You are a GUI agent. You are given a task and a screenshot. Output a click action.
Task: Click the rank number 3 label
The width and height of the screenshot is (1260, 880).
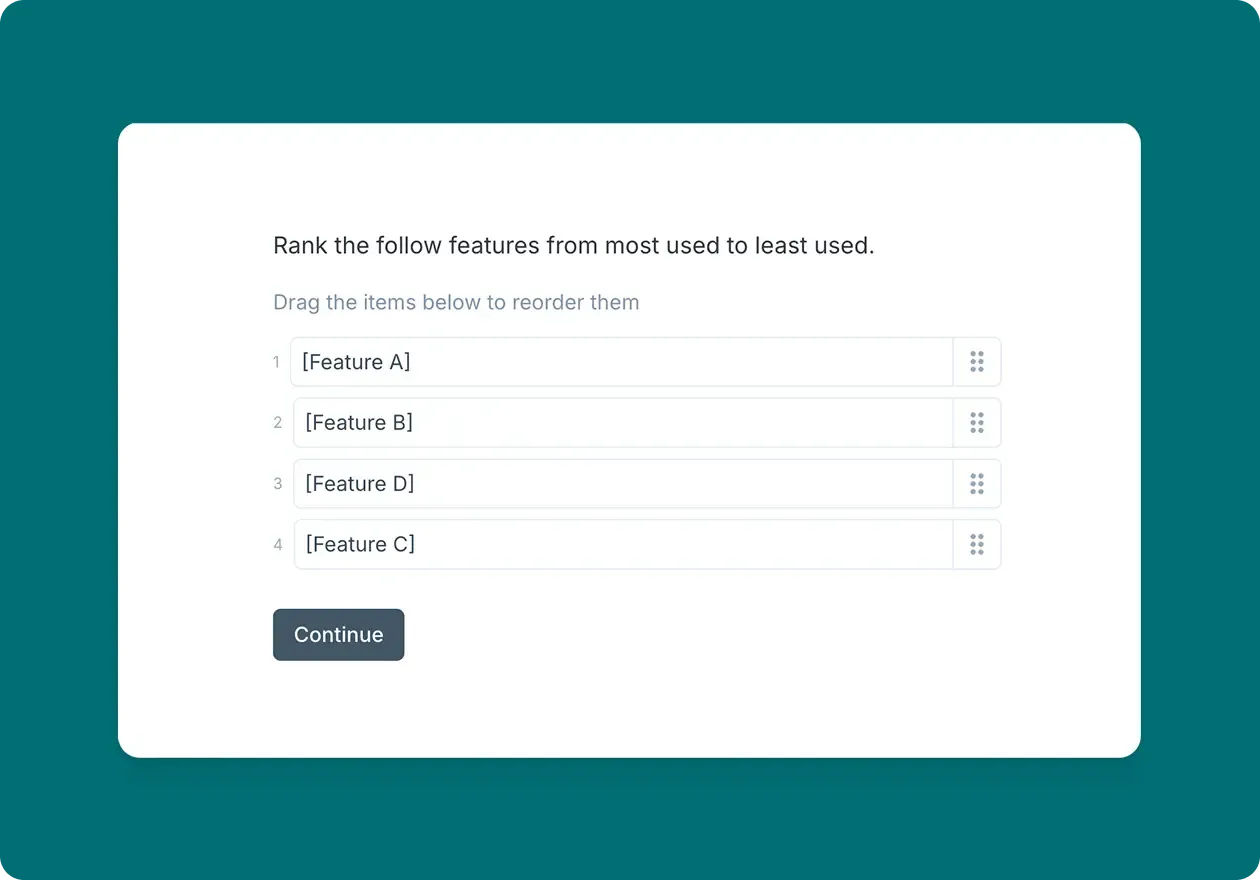(x=277, y=483)
